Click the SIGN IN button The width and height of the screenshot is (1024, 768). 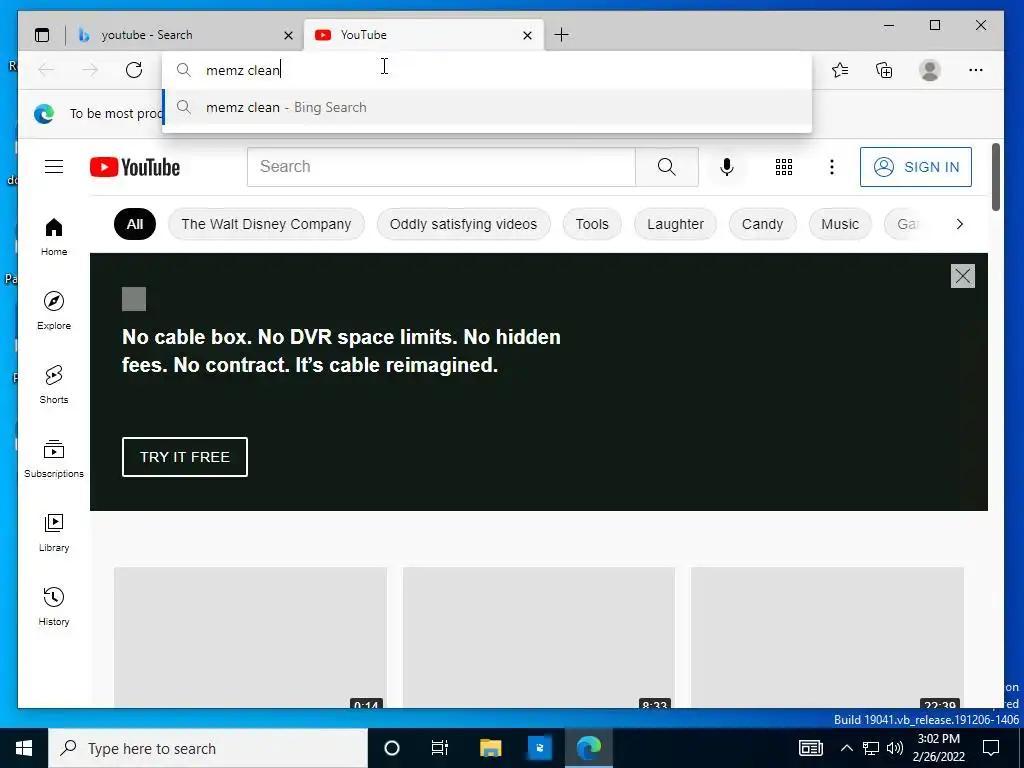[916, 167]
